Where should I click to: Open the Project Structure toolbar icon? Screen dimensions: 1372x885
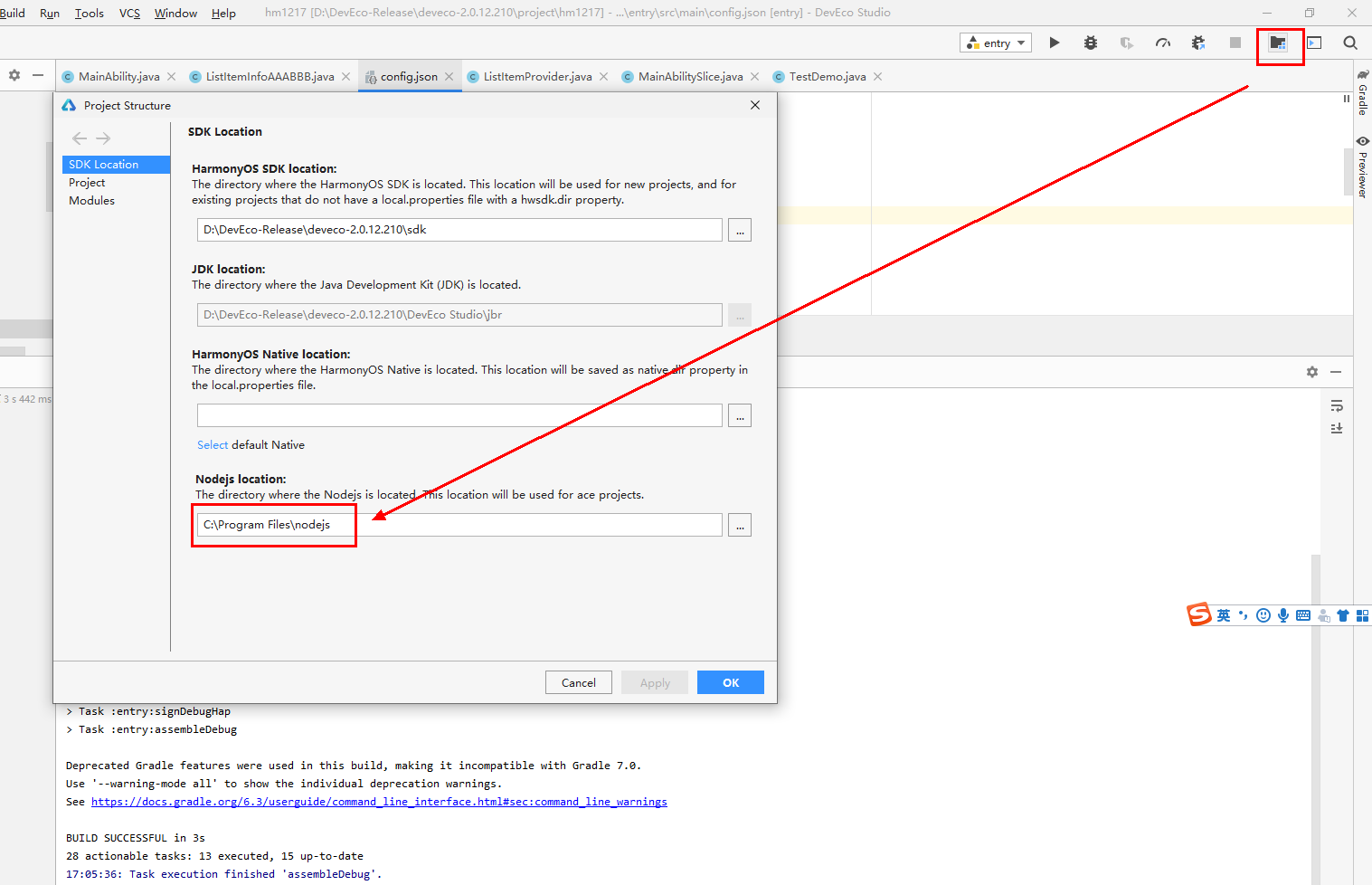(1278, 43)
